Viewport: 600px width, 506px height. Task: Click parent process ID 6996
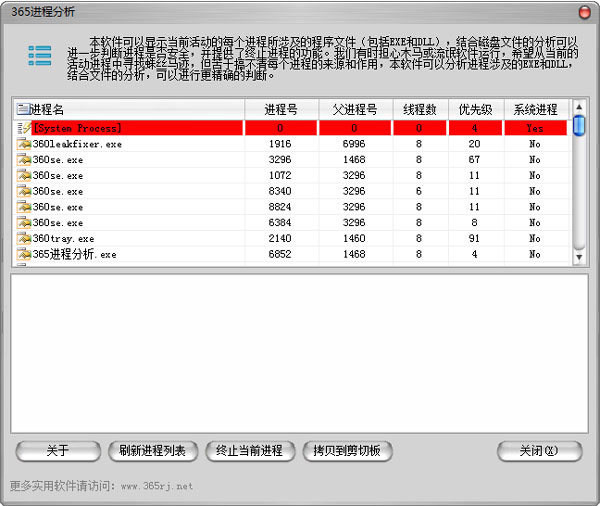click(354, 144)
